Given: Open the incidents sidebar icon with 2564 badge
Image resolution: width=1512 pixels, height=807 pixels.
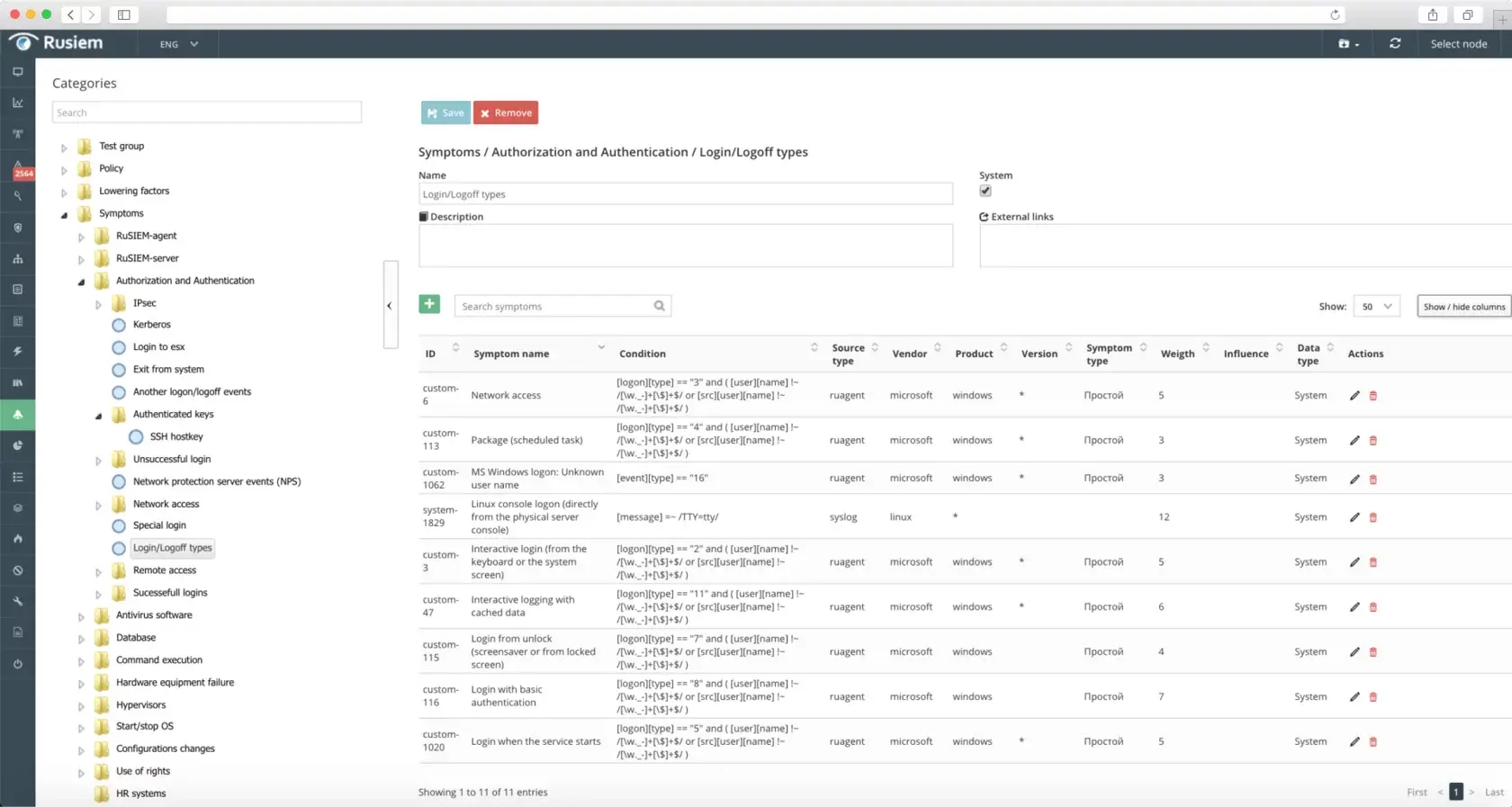Looking at the screenshot, I should 18,168.
